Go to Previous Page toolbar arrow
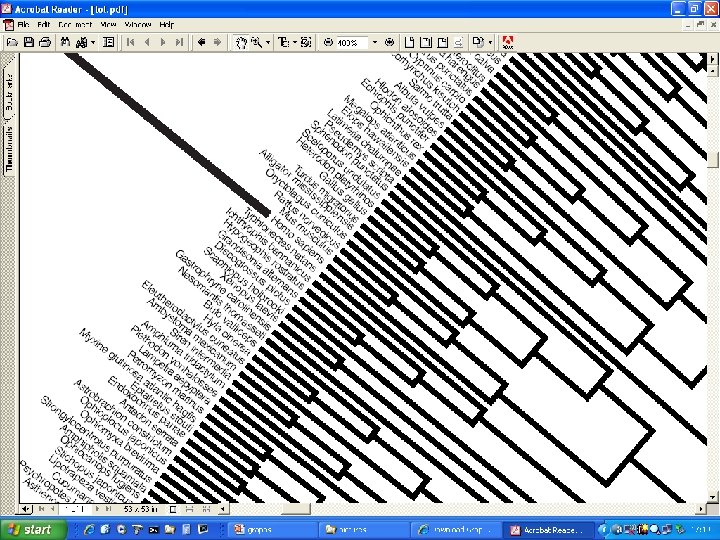This screenshot has height=540, width=720. click(x=147, y=43)
